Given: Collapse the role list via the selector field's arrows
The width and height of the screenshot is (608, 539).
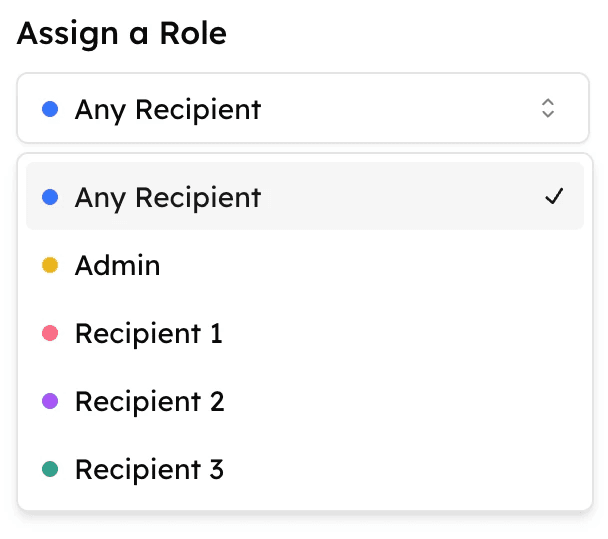Looking at the screenshot, I should click(x=547, y=108).
